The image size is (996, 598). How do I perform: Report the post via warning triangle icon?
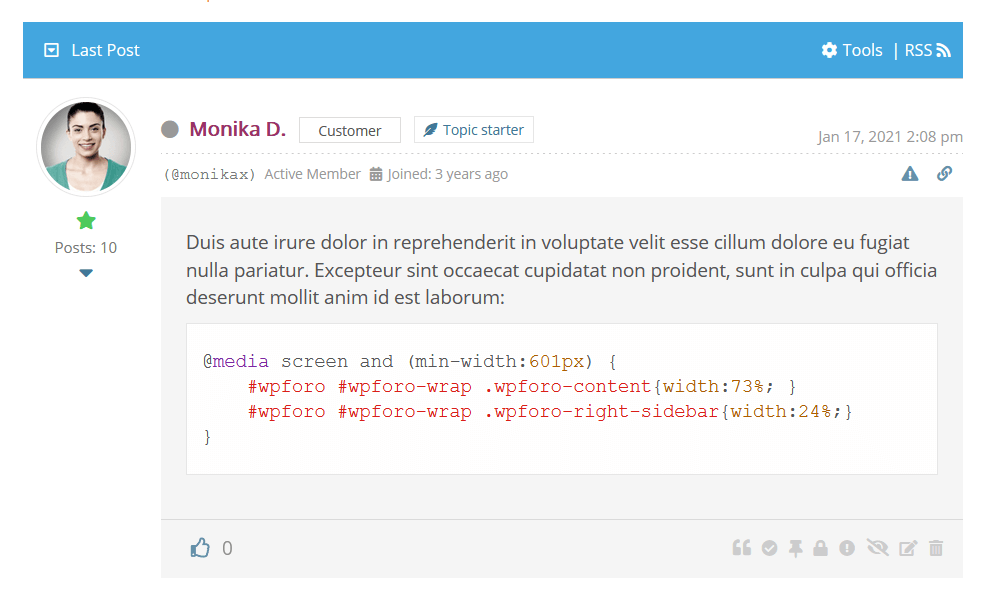tap(909, 174)
